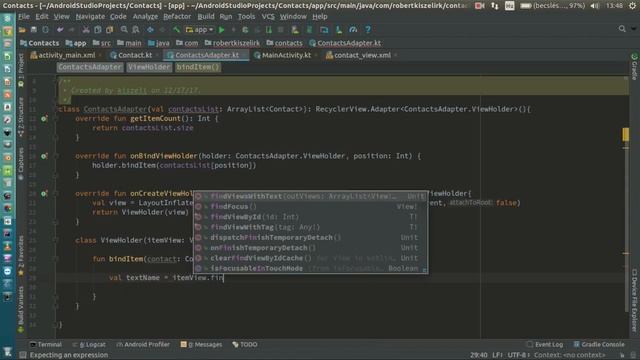640x360 pixels.
Task: Switch to the MainActivity.kt tab
Action: pos(286,55)
